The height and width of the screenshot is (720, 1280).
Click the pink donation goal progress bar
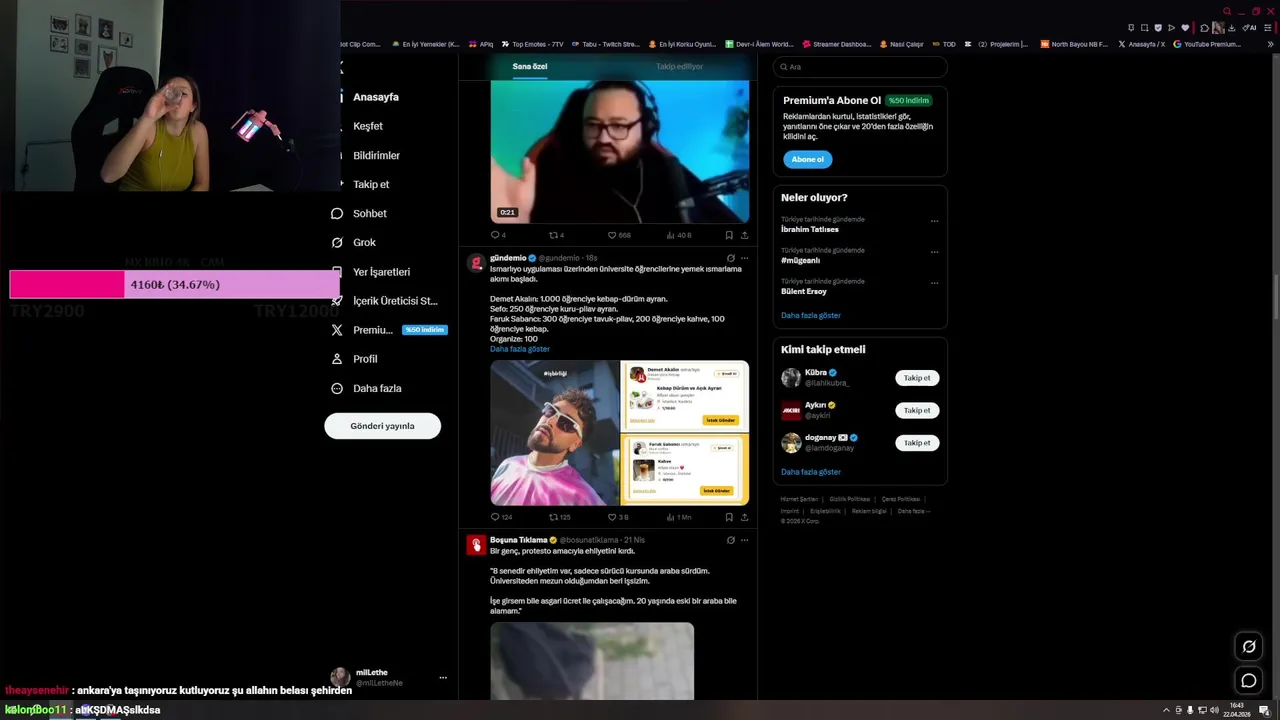(x=175, y=285)
